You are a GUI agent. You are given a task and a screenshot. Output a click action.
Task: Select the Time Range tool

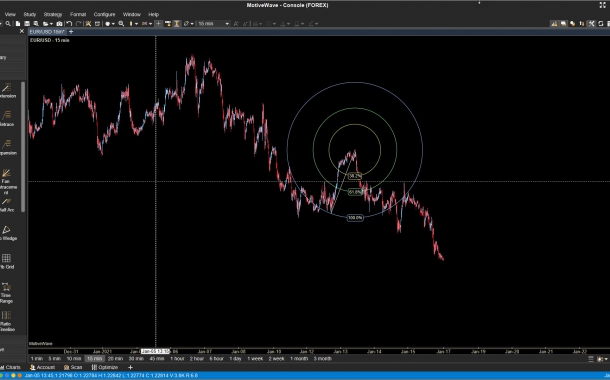point(7,292)
